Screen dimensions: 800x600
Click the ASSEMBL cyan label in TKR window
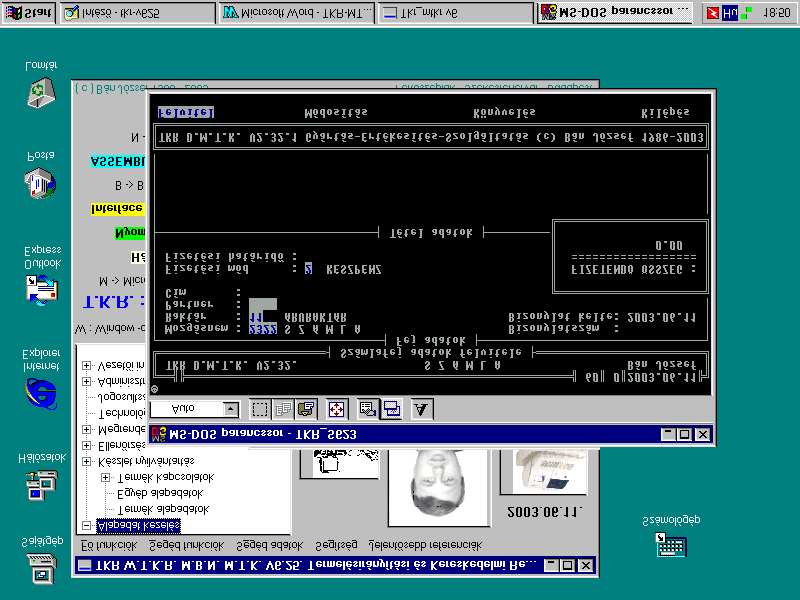click(118, 162)
